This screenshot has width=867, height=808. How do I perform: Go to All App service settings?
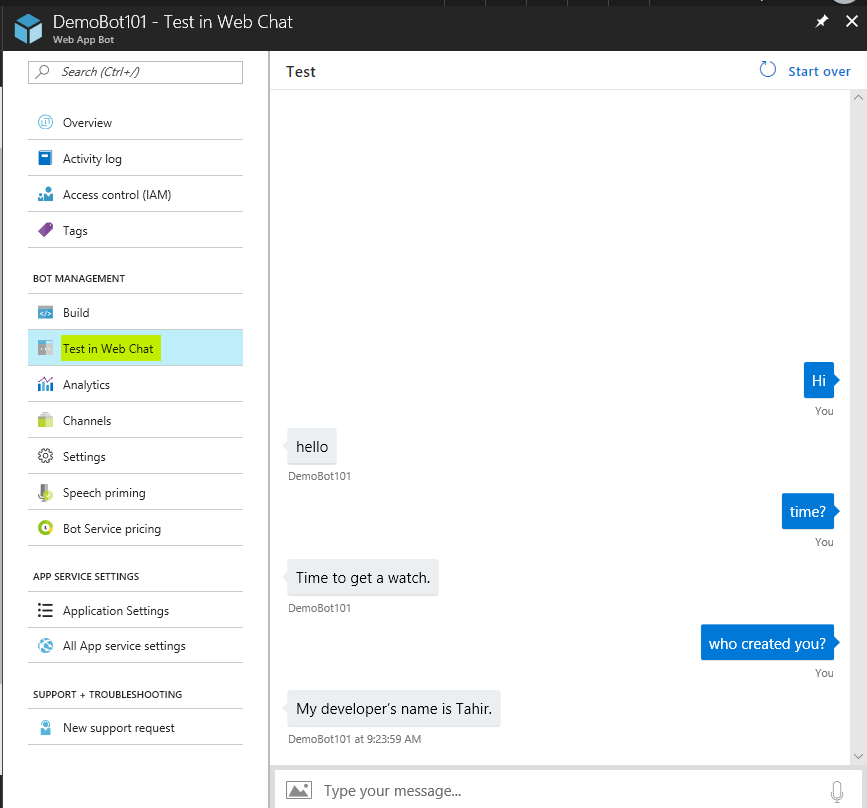(x=124, y=646)
